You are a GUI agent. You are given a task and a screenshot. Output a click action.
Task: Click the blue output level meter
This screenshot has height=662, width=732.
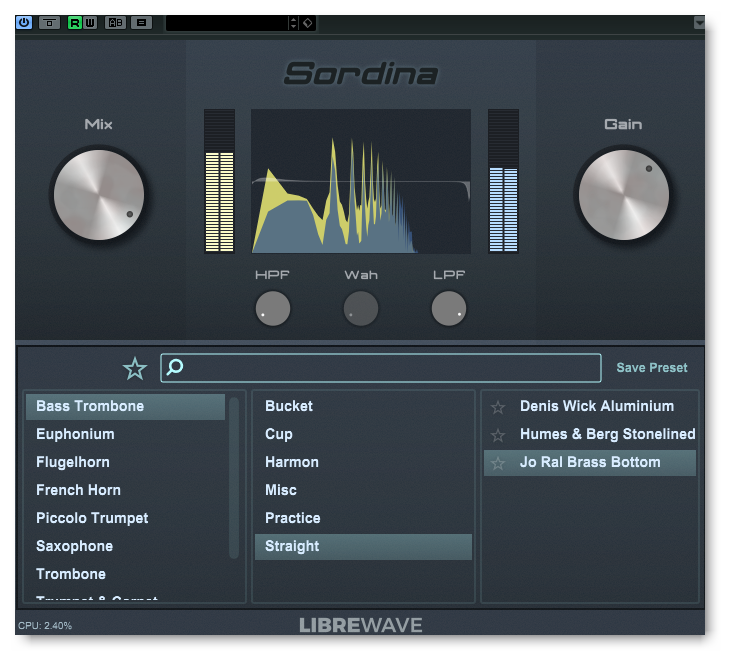tap(503, 181)
